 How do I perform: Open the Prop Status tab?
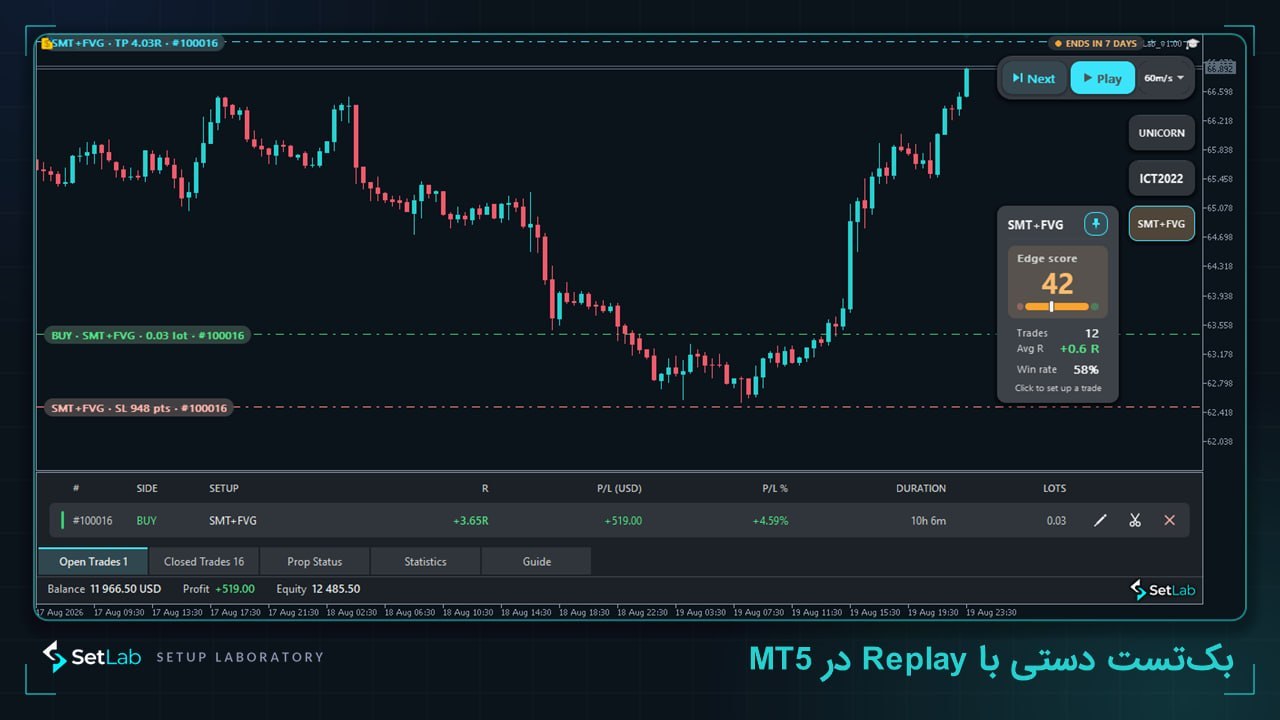tap(314, 561)
